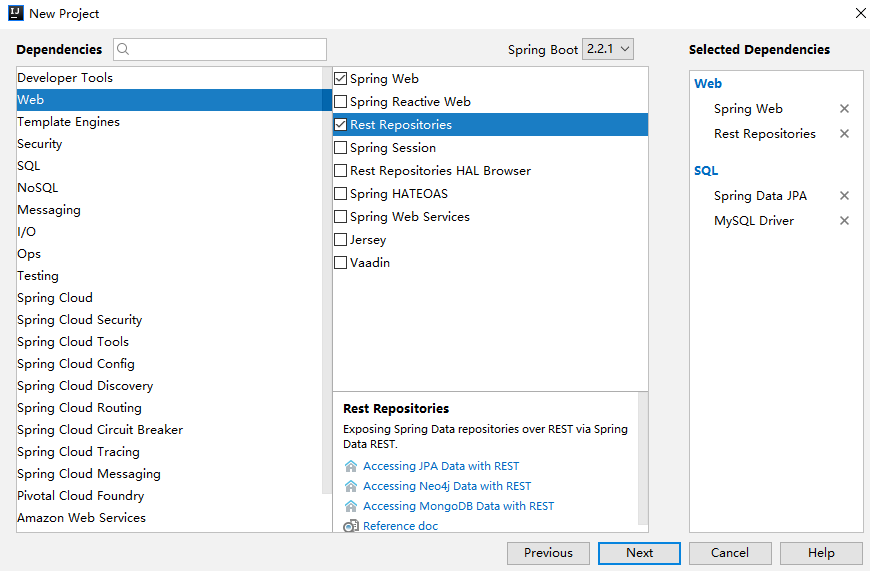Click the Next button

[639, 553]
